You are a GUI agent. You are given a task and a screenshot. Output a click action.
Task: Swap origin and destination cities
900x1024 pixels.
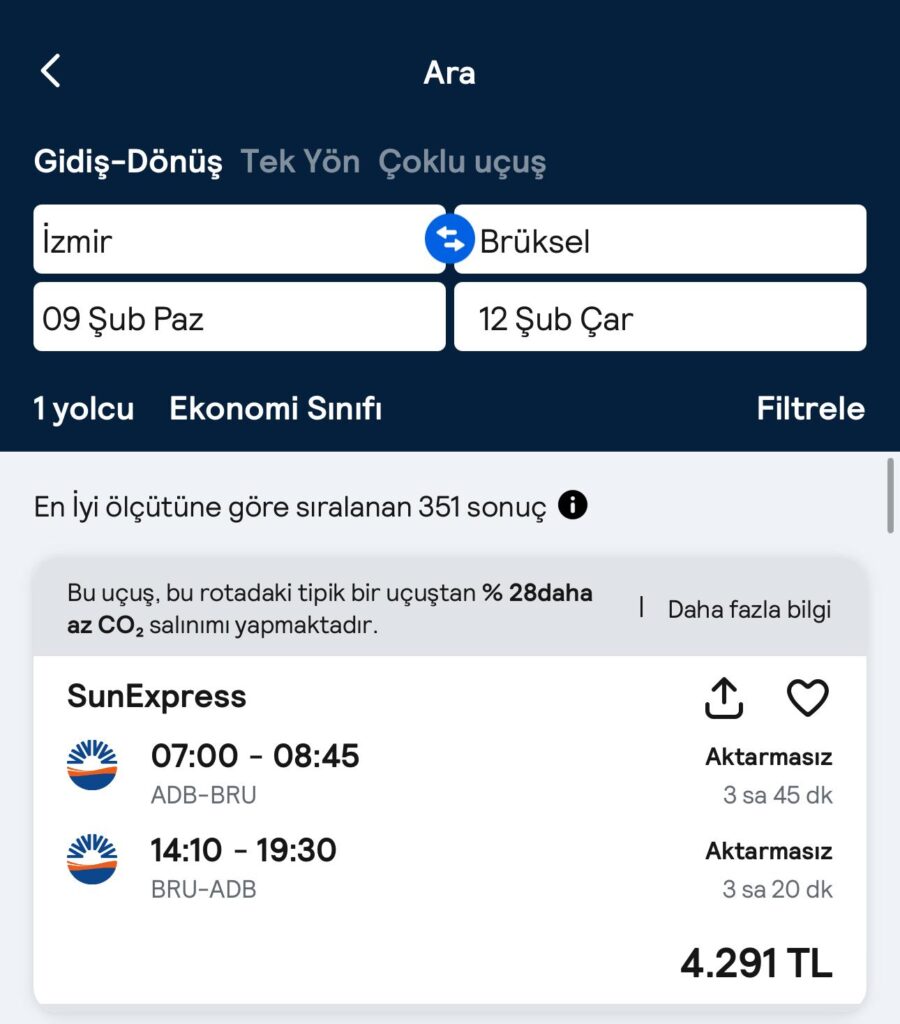(449, 240)
